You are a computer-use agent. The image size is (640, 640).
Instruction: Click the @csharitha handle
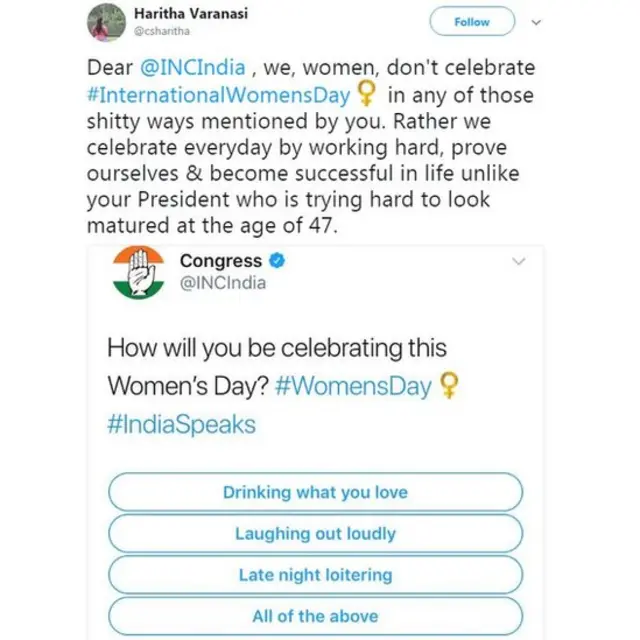coord(161,32)
